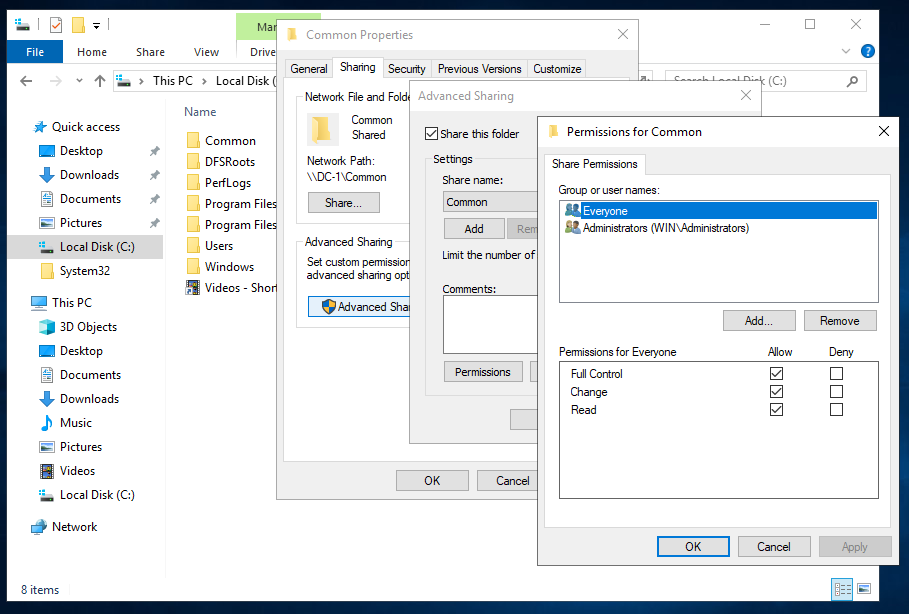This screenshot has width=909, height=614.
Task: Click the 3D Objects cube icon
Action: click(x=46, y=327)
